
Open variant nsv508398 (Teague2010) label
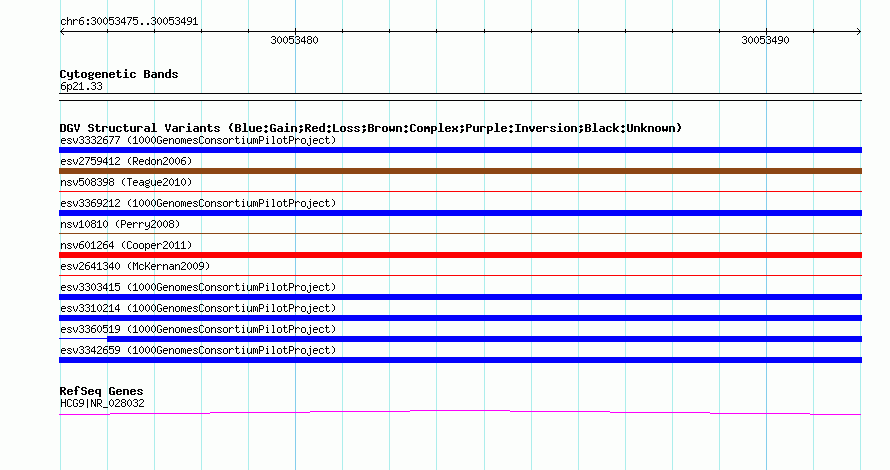click(126, 182)
